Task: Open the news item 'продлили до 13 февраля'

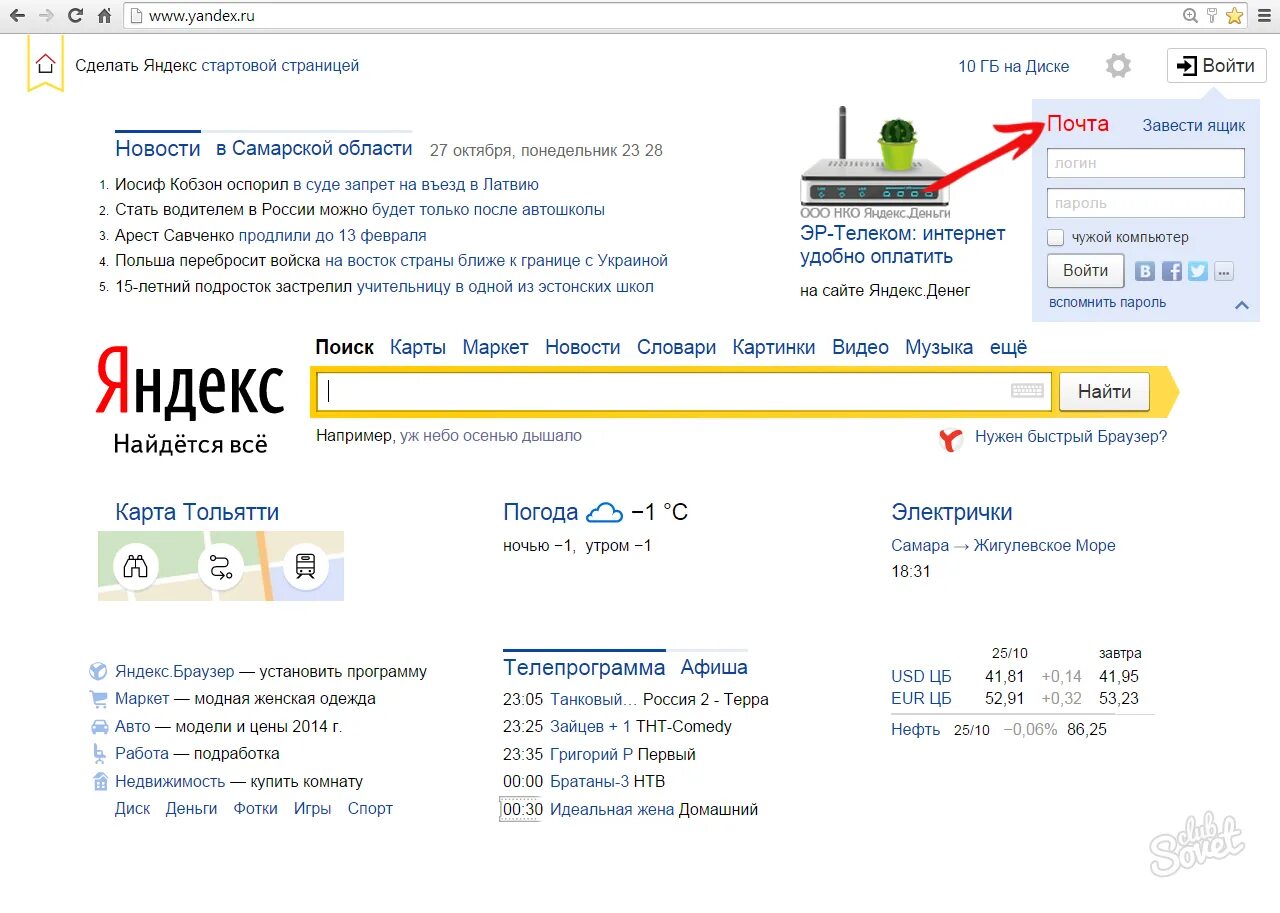Action: pos(333,236)
